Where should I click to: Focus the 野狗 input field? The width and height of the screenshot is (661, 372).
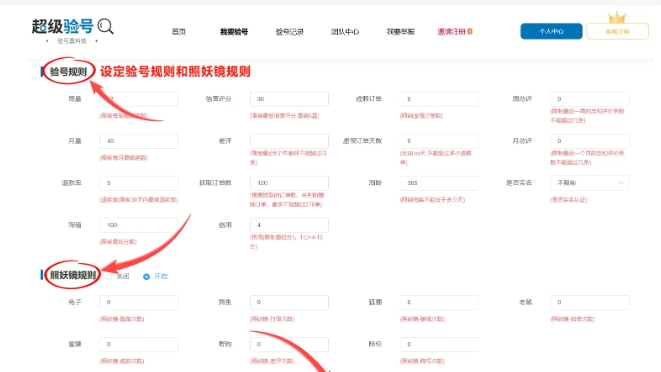[x=289, y=344]
